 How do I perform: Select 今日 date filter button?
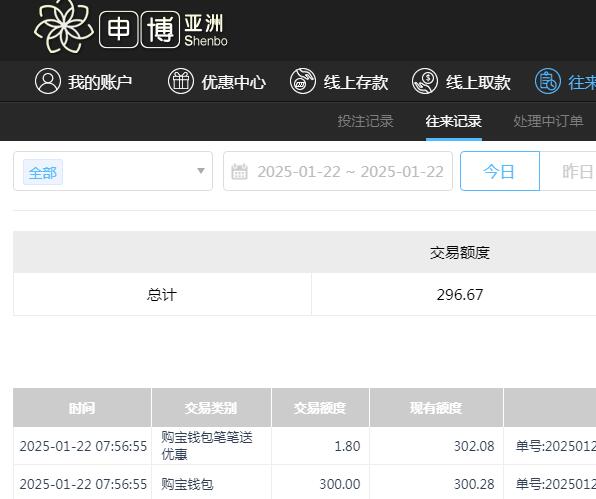[499, 171]
